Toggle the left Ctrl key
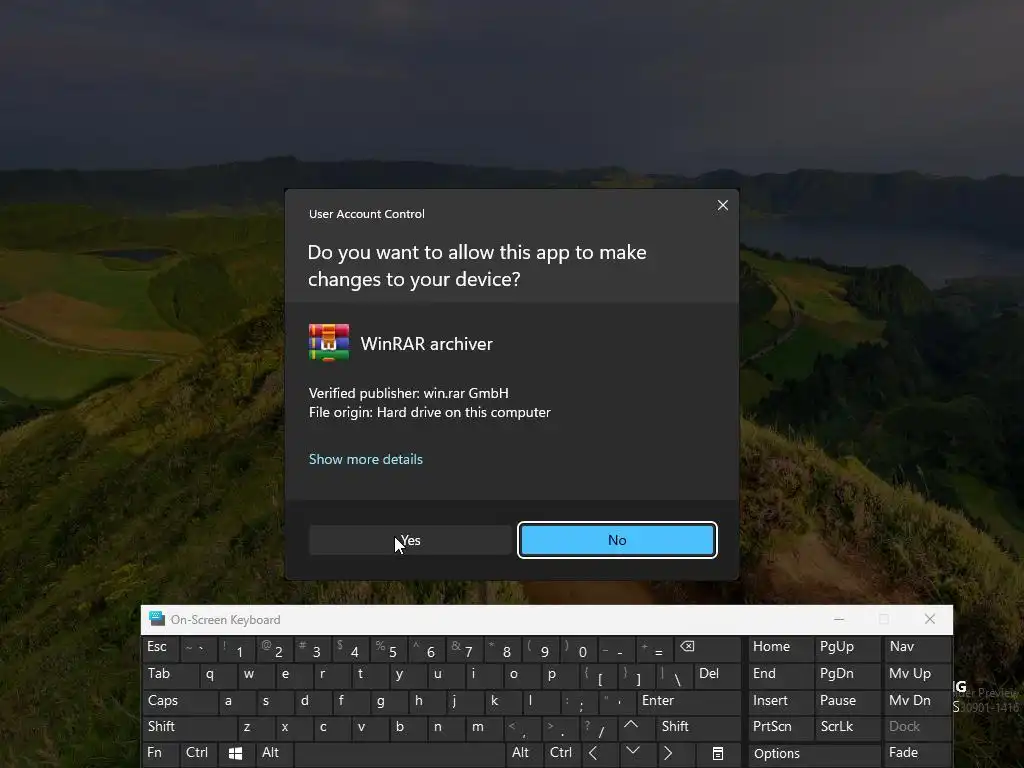1024x768 pixels. (x=199, y=754)
